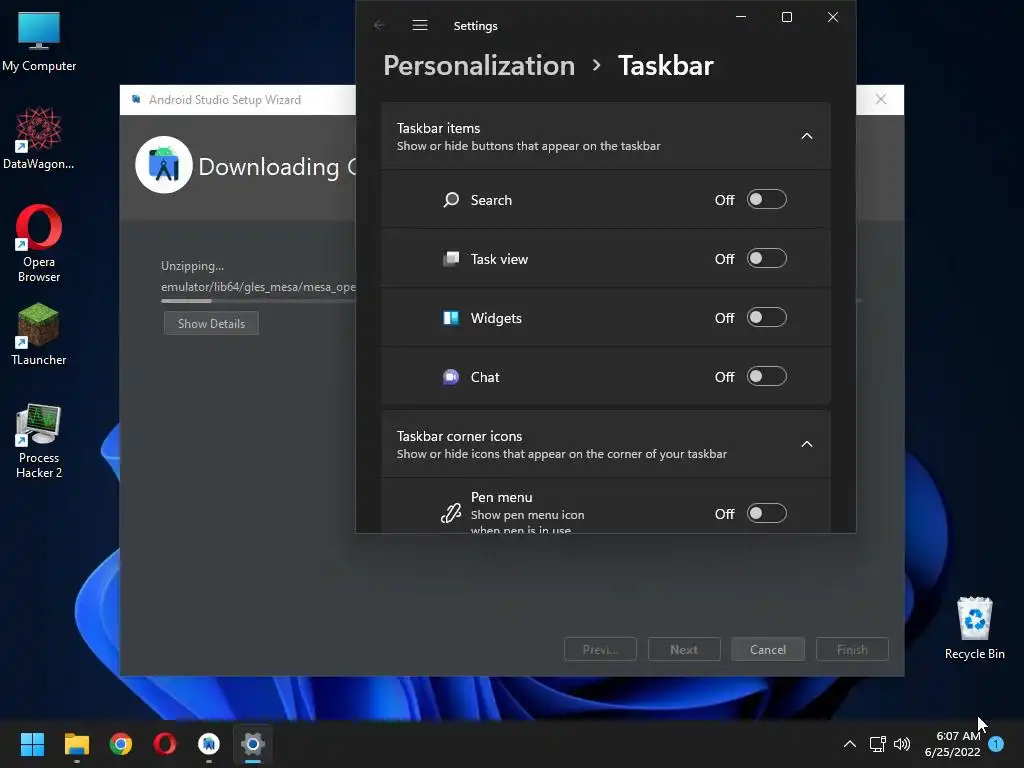
Task: Open Opera from the taskbar
Action: 165,744
